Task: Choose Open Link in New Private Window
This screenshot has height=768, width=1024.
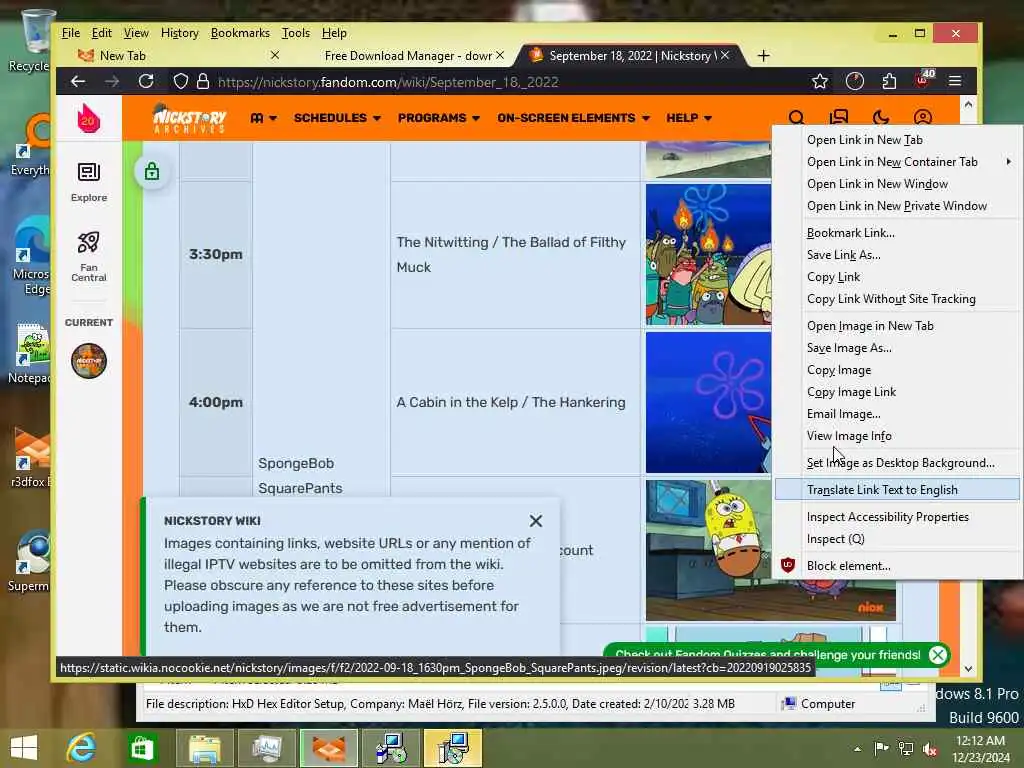Action: click(x=899, y=206)
